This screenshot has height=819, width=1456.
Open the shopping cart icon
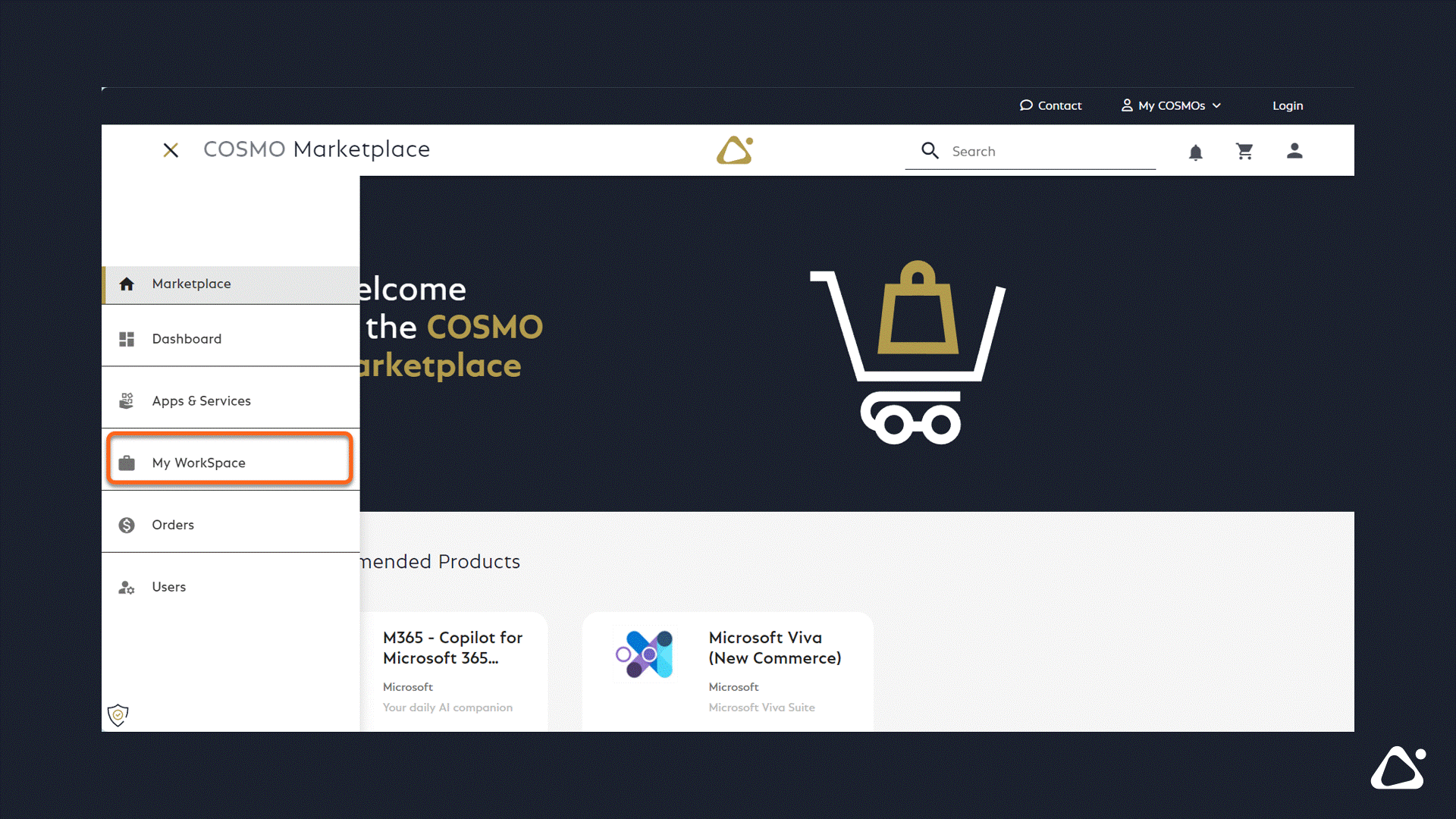click(x=1244, y=152)
